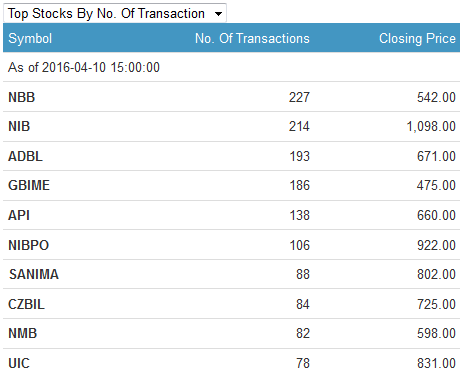
Task: Open the NBB stock symbol link
Action: point(22,97)
